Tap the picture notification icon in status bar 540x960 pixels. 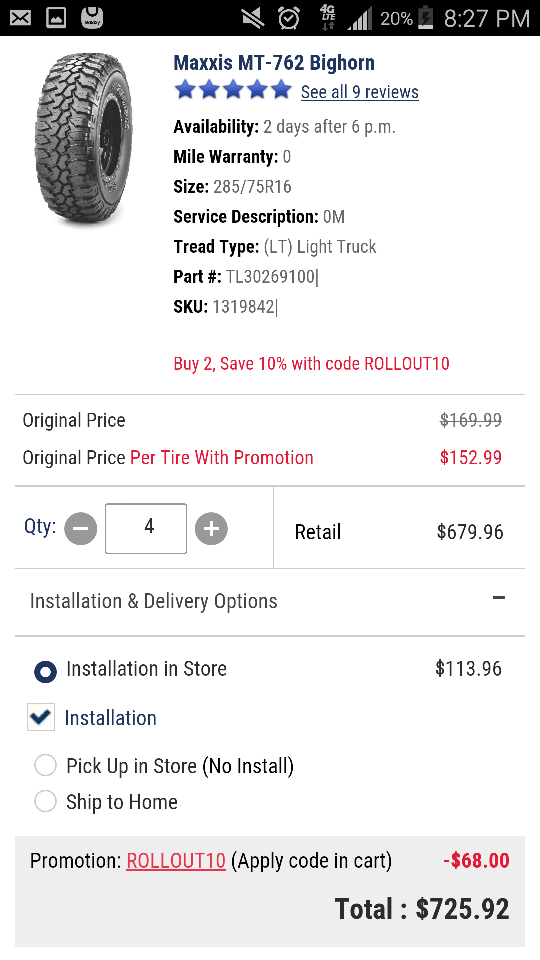click(56, 18)
